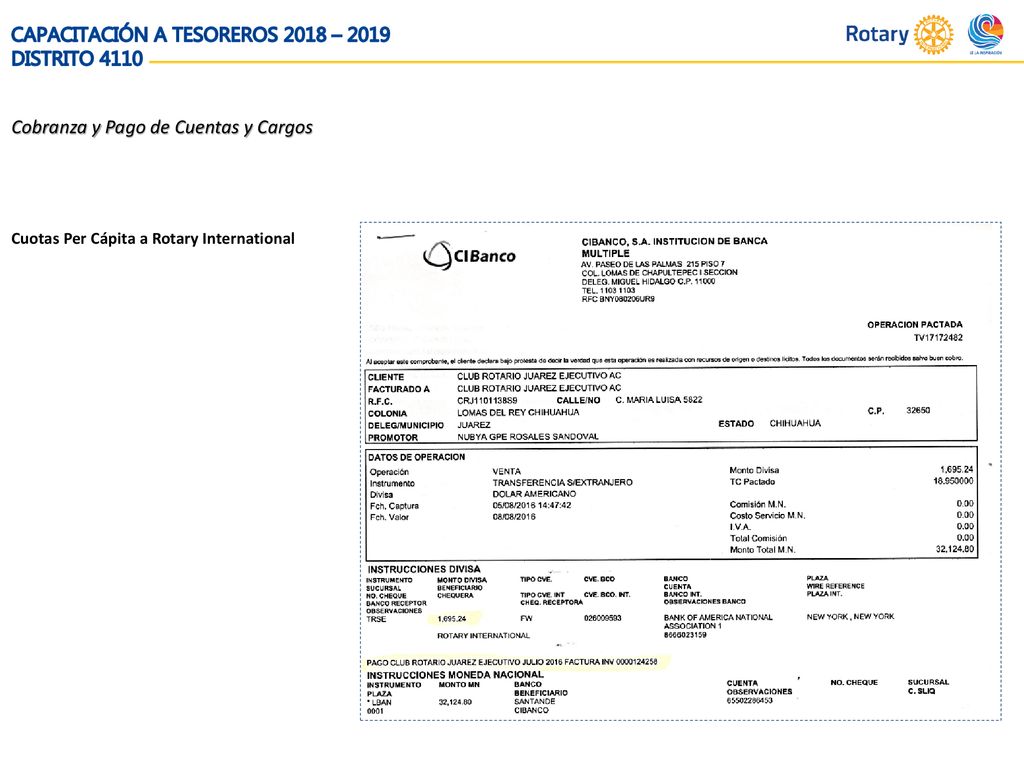The image size is (1024, 768).
Task: Click RFC value CRJ110113889
Action: coord(487,400)
